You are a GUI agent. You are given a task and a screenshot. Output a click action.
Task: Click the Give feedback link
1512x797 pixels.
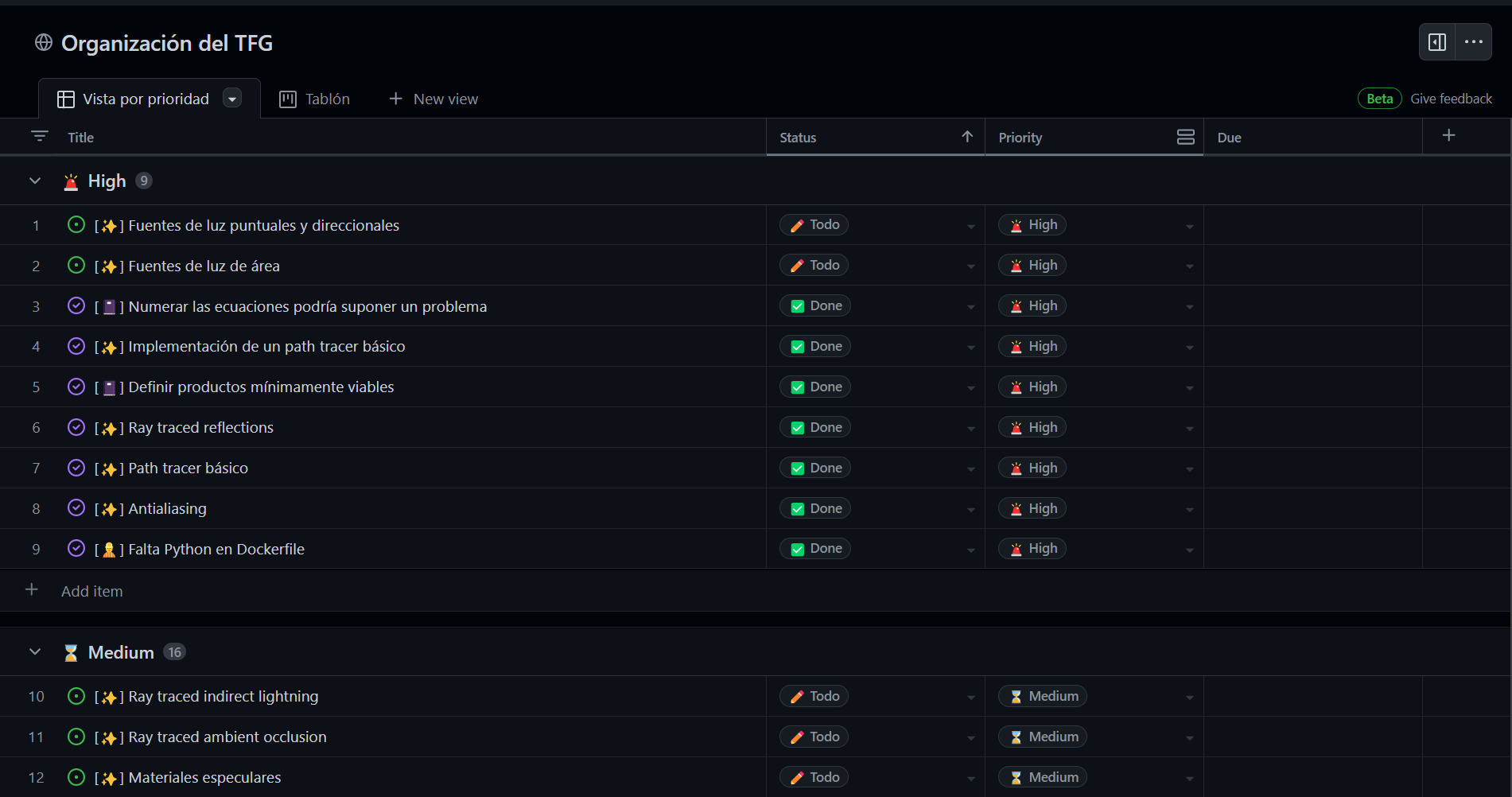1451,99
